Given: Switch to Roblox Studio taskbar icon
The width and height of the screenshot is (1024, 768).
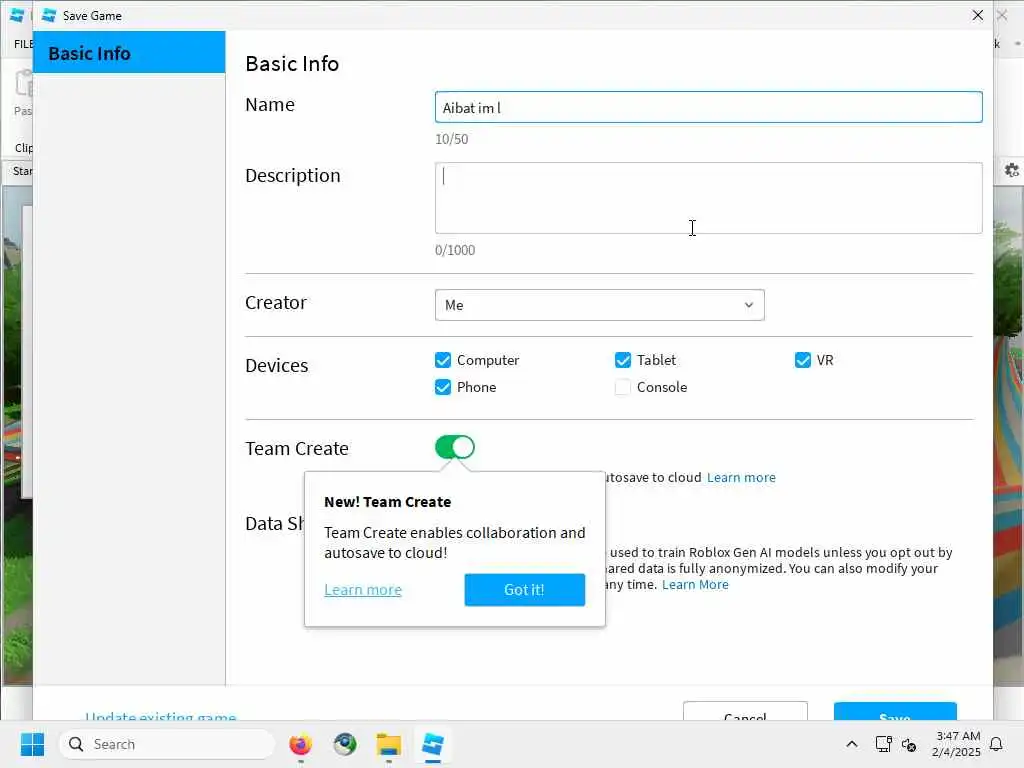Looking at the screenshot, I should click(x=433, y=744).
